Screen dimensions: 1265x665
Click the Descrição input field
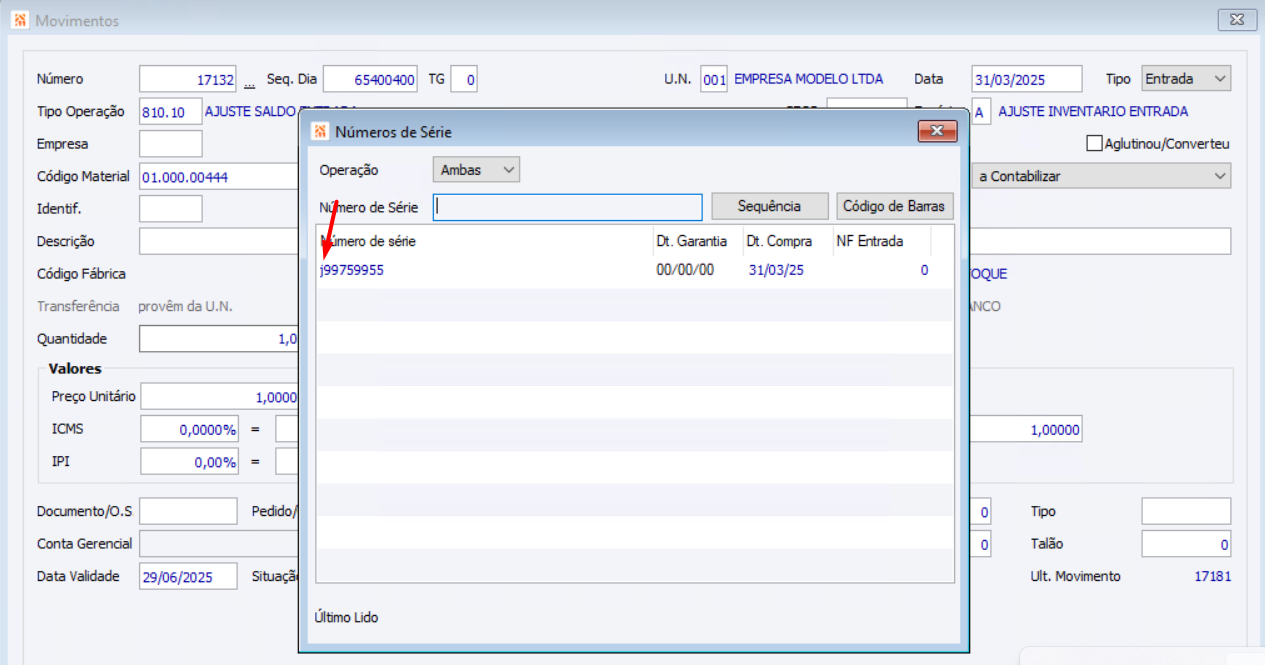coord(220,241)
